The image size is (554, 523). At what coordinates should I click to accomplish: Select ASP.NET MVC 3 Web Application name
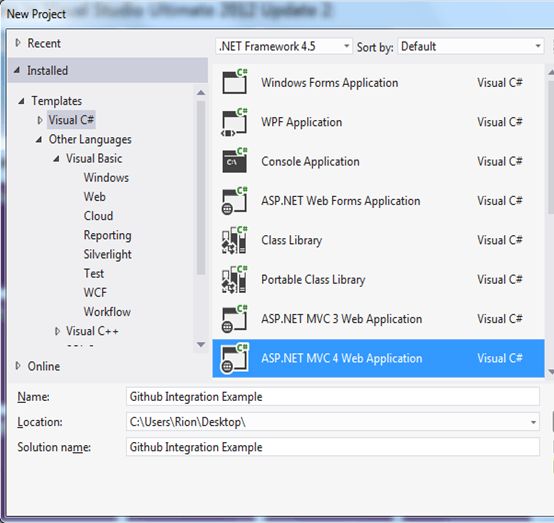click(x=342, y=319)
